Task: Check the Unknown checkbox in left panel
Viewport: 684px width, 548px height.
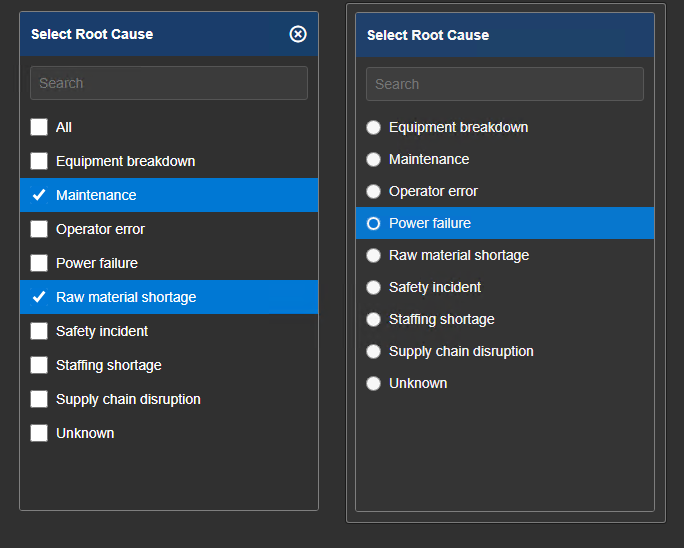Action: (x=39, y=433)
